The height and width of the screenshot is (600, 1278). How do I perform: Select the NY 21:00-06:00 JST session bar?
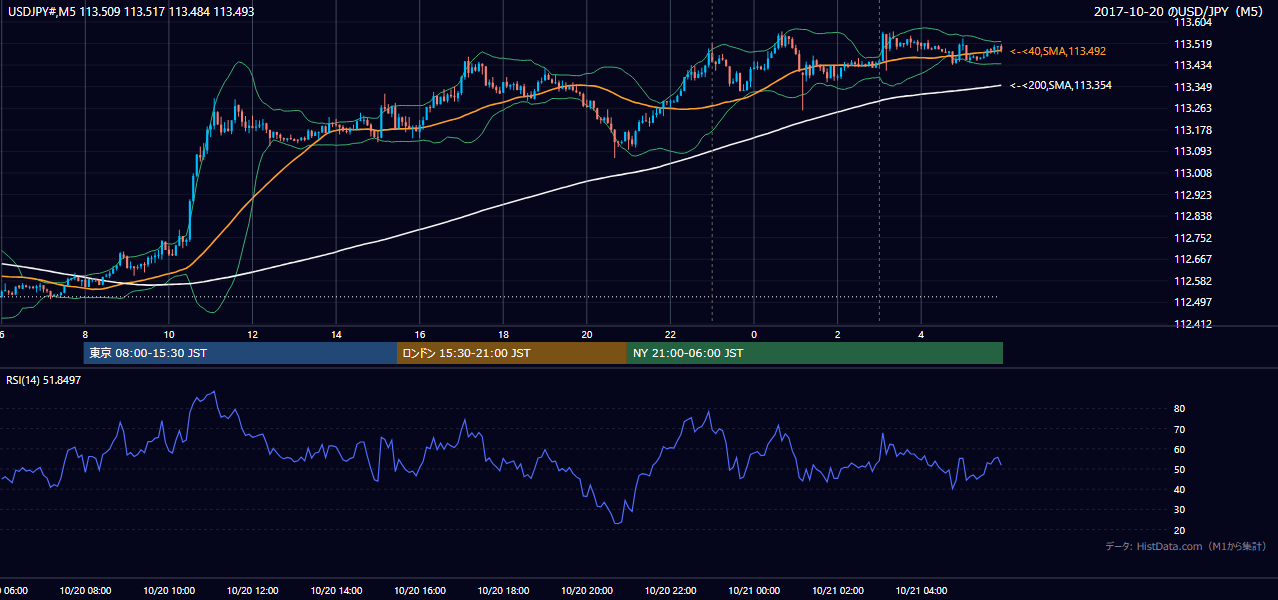[x=815, y=353]
